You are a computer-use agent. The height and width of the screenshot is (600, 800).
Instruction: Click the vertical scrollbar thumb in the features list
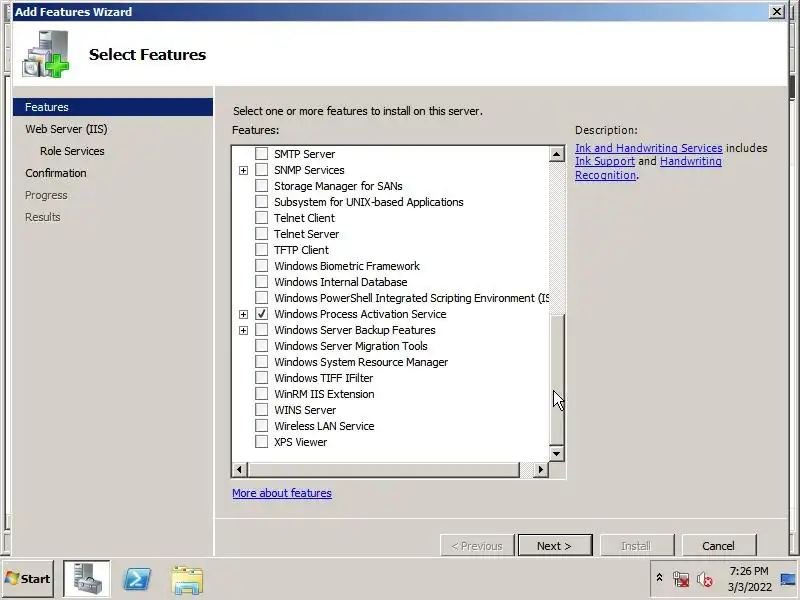click(x=557, y=379)
